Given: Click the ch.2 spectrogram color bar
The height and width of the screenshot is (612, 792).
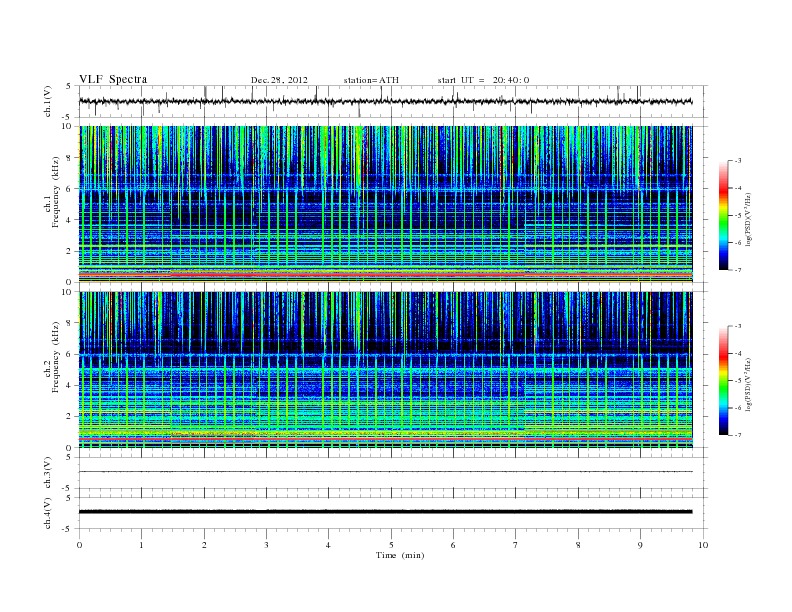Looking at the screenshot, I should pos(723,381).
